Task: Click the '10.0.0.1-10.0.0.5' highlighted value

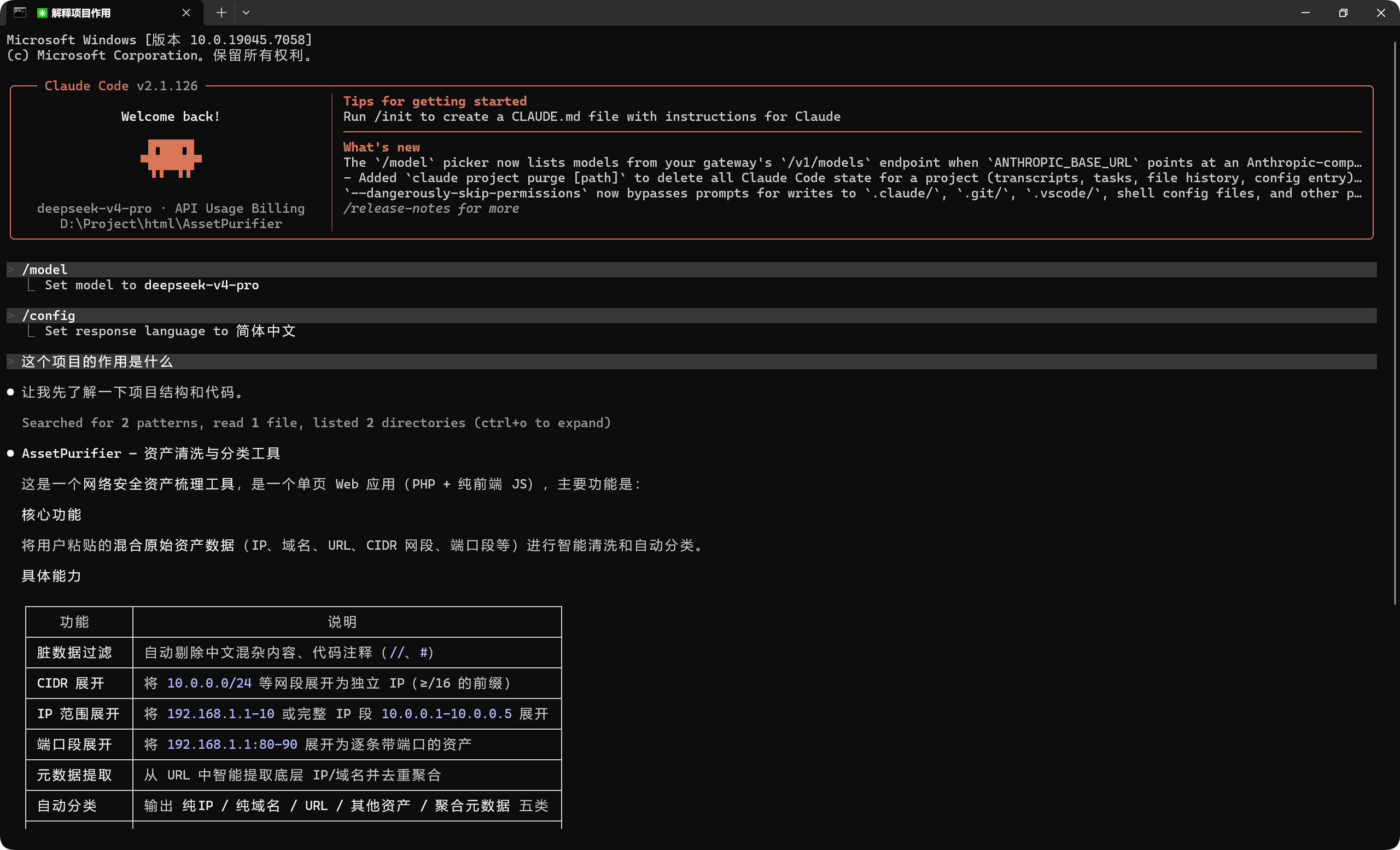Action: [x=446, y=714]
